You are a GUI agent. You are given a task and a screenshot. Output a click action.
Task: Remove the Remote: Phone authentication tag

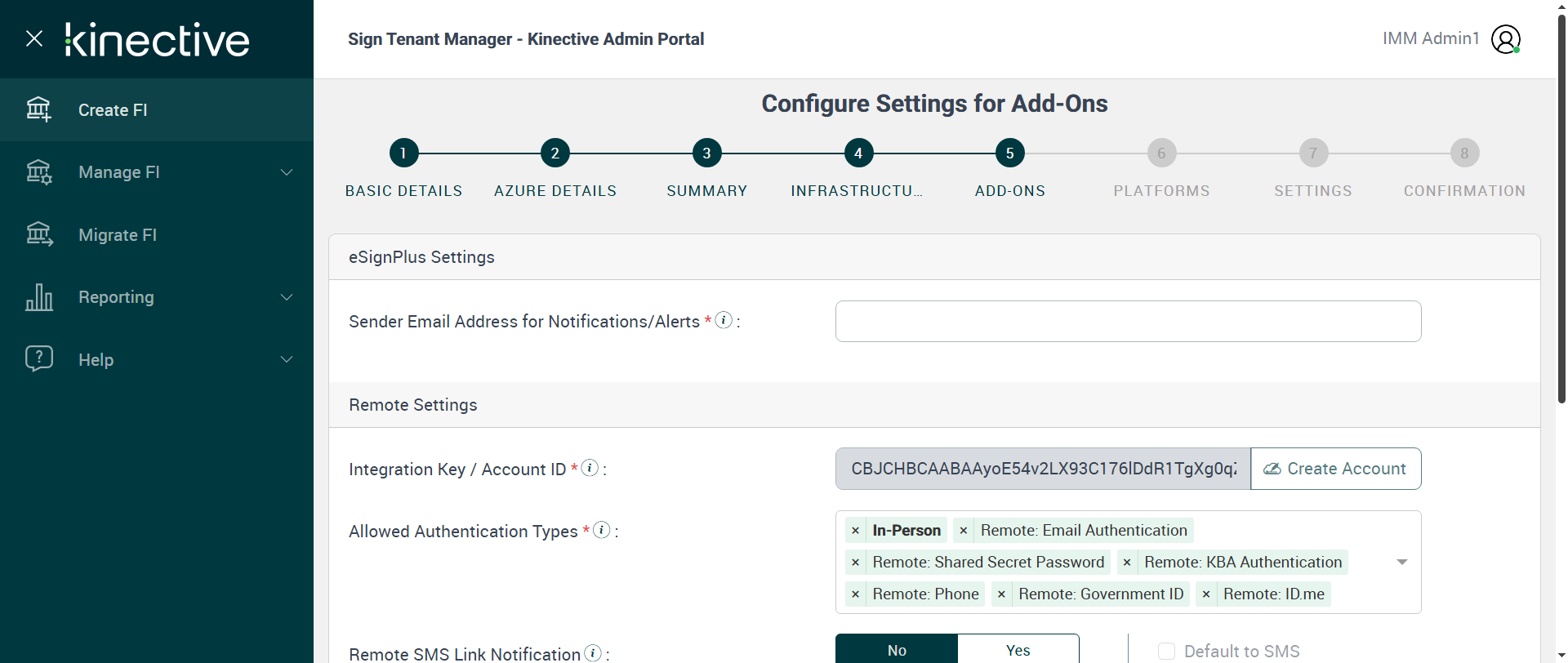pyautogui.click(x=855, y=594)
